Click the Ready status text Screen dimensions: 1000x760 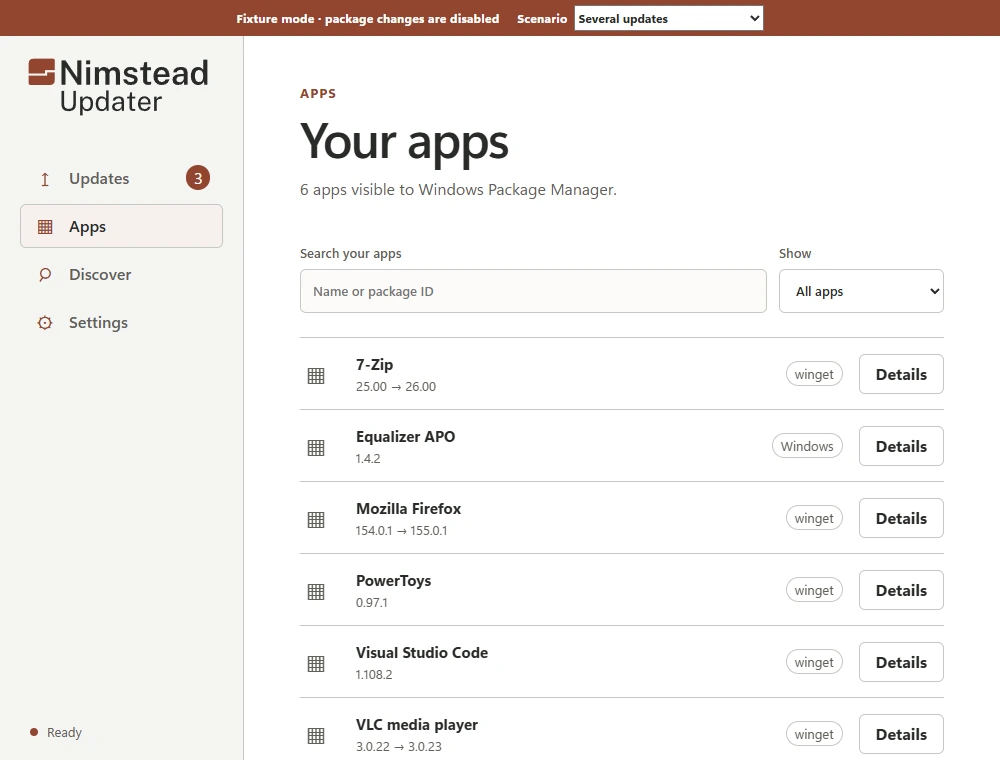coord(64,733)
